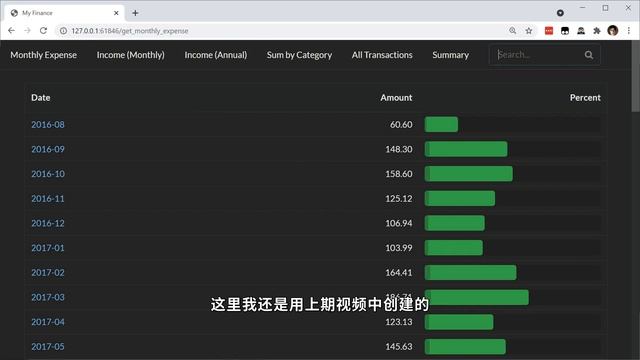Open the 2017-03 month link

(48, 297)
